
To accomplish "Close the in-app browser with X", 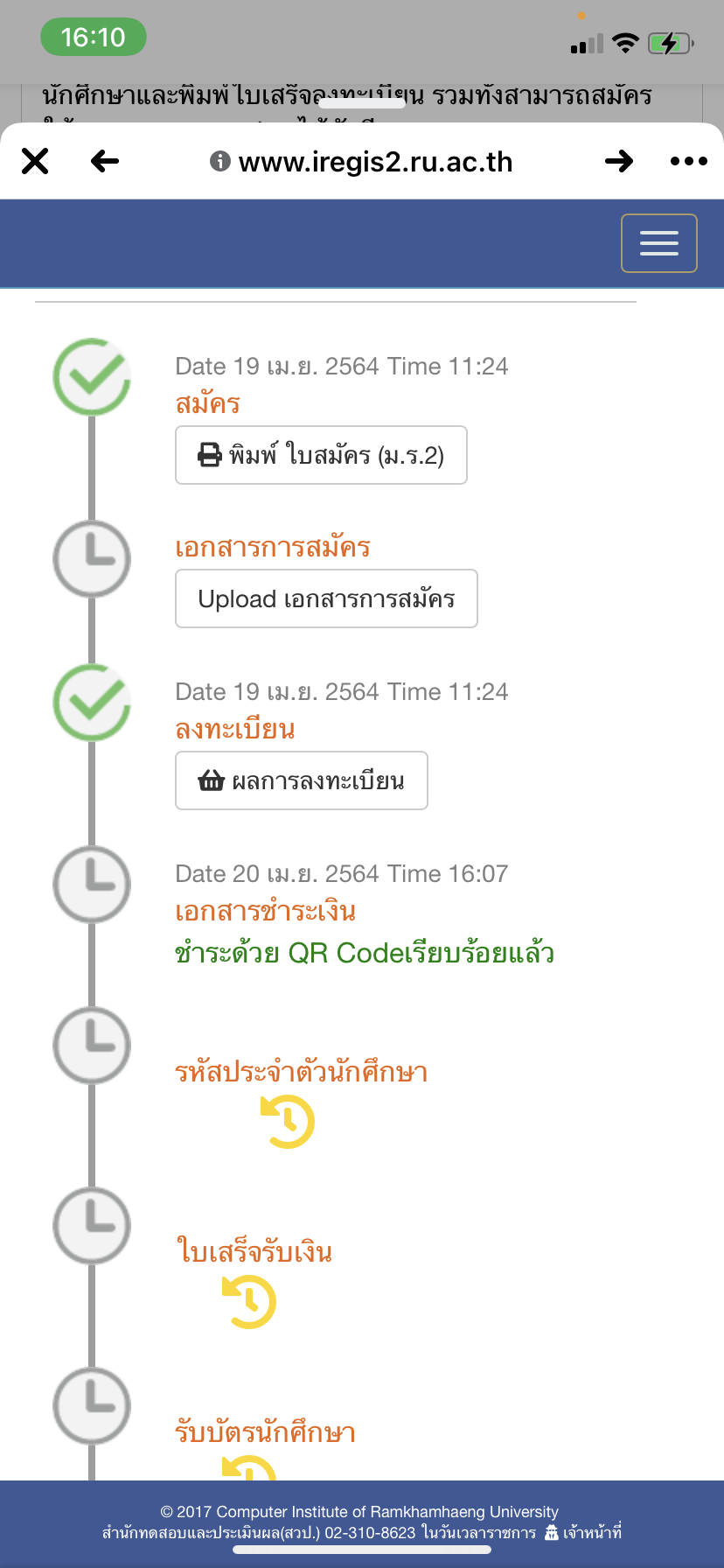I will click(35, 161).
